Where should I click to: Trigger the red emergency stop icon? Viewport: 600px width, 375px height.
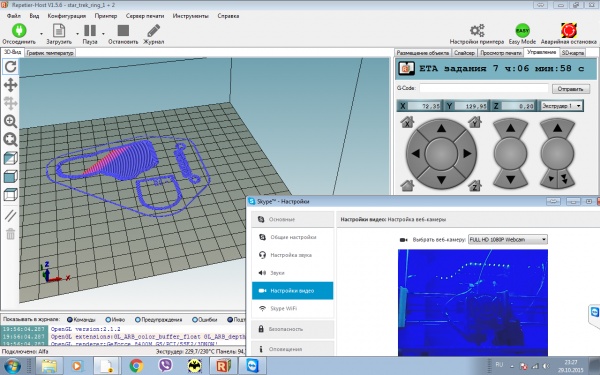tap(569, 30)
